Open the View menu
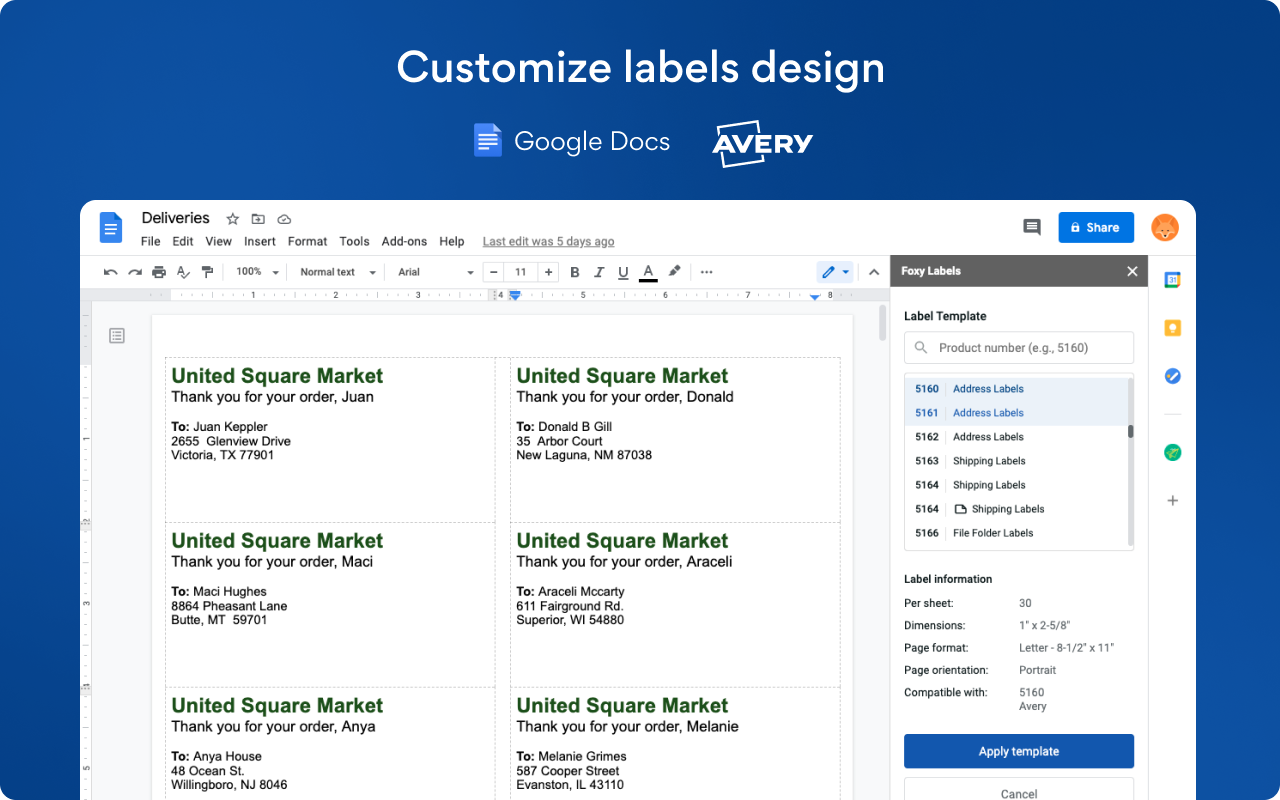Image resolution: width=1280 pixels, height=800 pixels. click(x=219, y=241)
